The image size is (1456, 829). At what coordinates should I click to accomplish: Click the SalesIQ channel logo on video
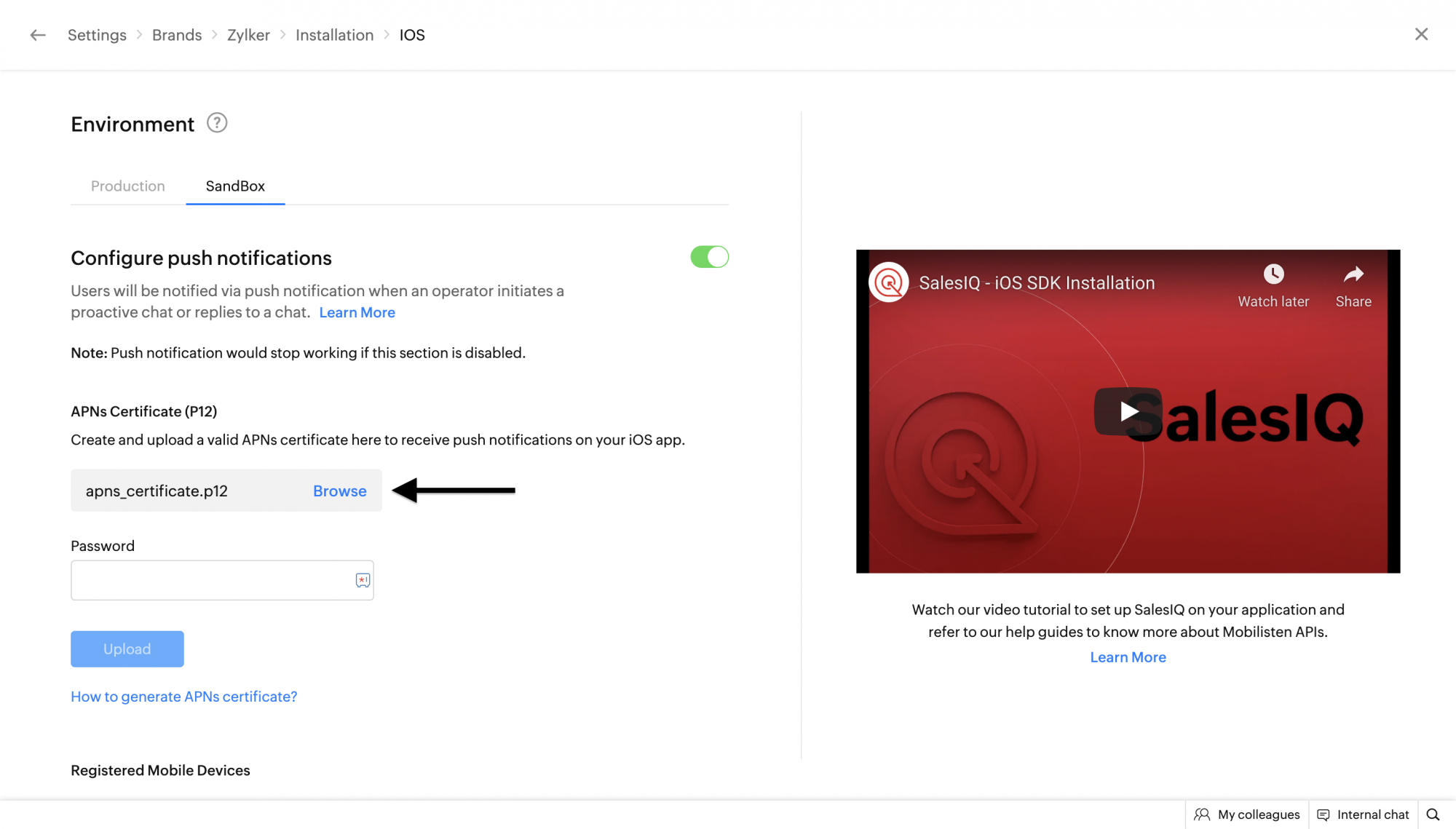[888, 282]
